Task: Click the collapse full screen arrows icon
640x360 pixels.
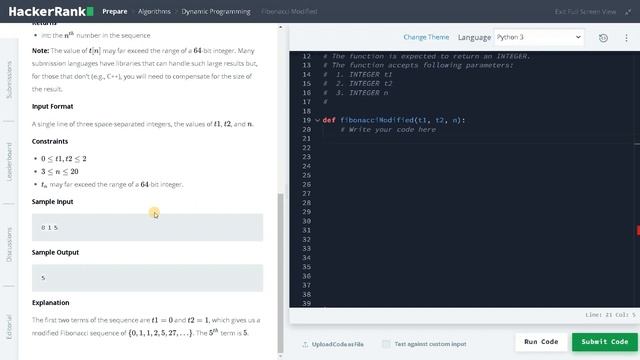Action: pyautogui.click(x=628, y=12)
